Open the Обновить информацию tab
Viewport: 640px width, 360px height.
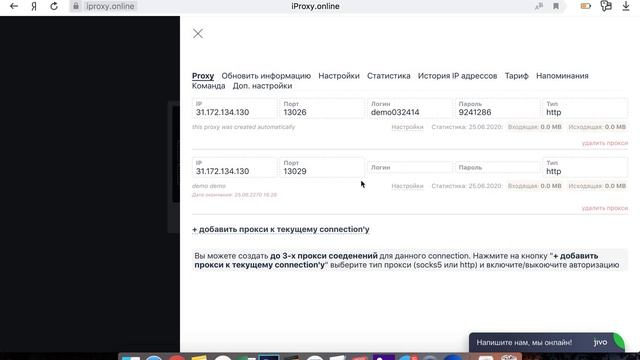click(266, 76)
